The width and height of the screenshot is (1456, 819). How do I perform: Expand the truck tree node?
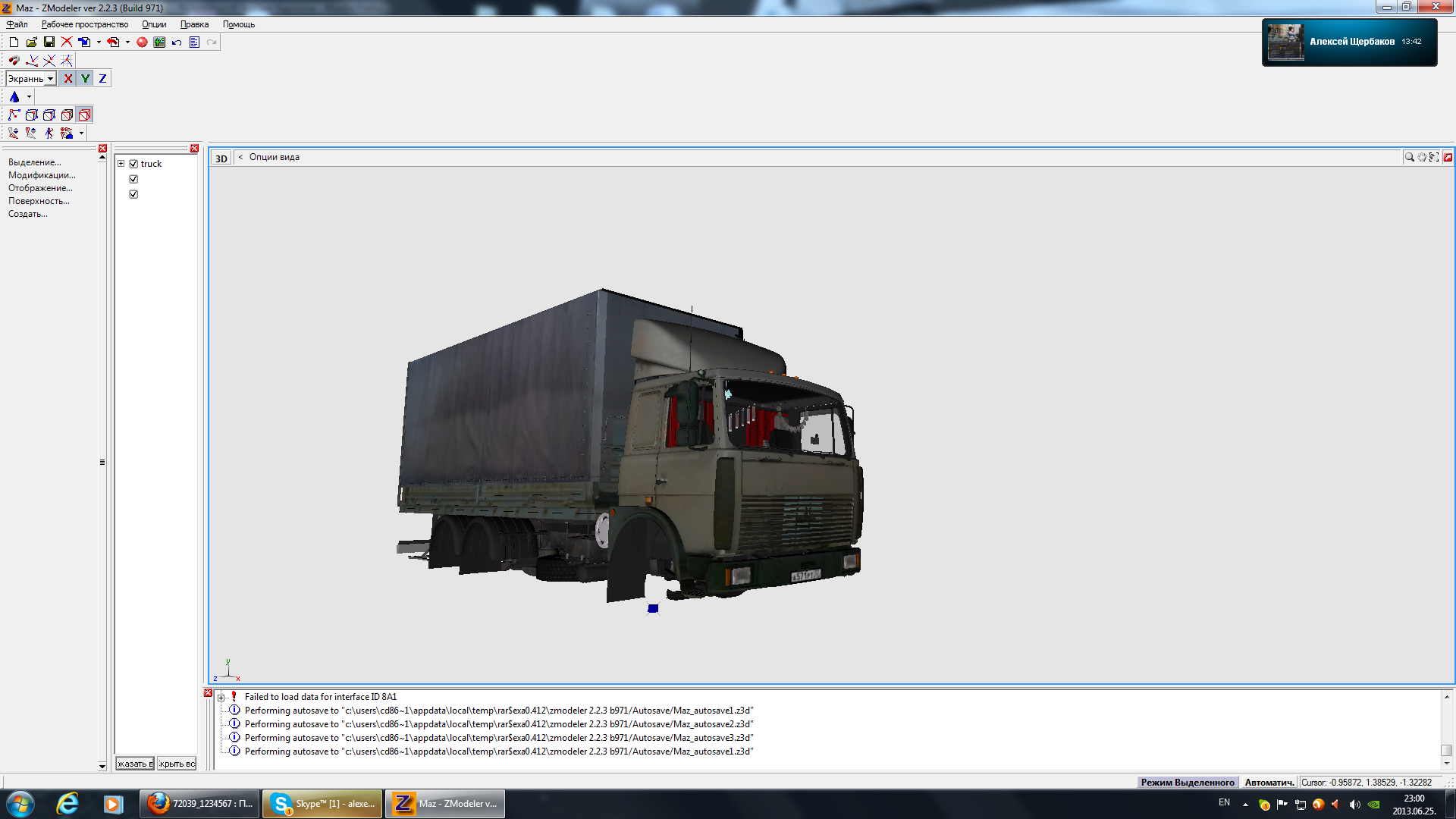click(x=121, y=164)
